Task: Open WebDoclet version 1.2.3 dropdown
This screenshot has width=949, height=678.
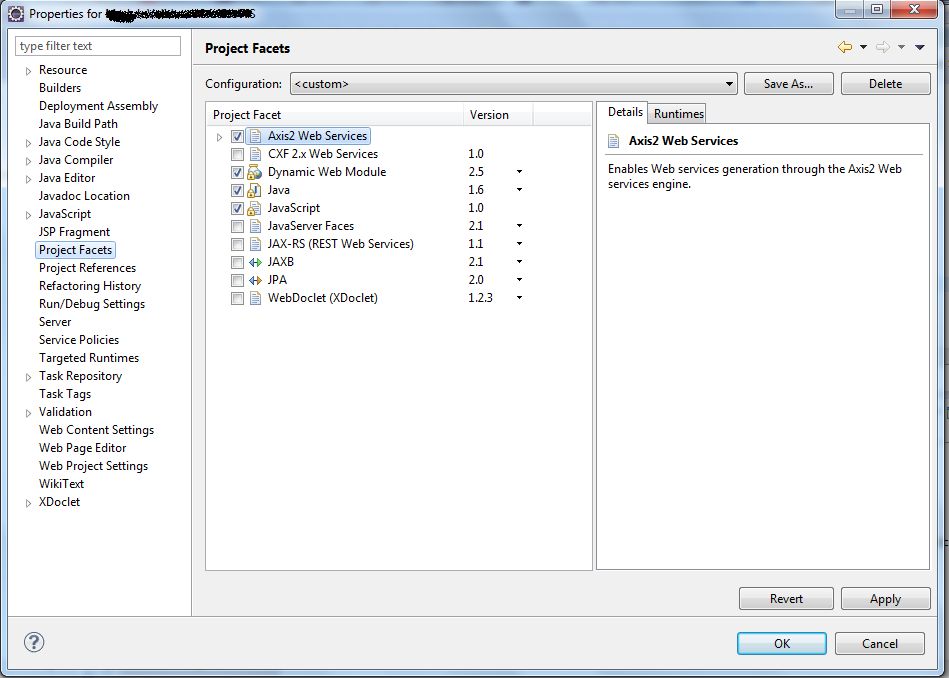Action: click(x=519, y=298)
